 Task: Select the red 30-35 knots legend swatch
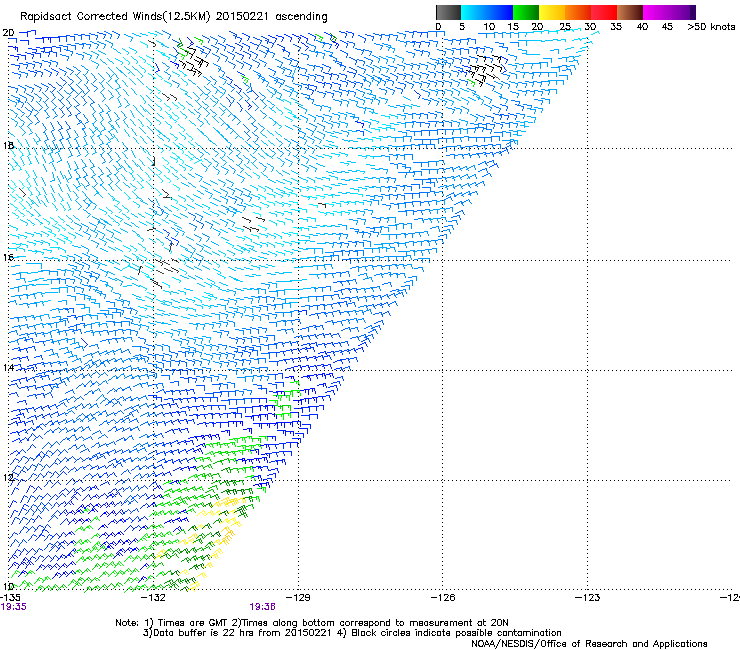point(604,12)
